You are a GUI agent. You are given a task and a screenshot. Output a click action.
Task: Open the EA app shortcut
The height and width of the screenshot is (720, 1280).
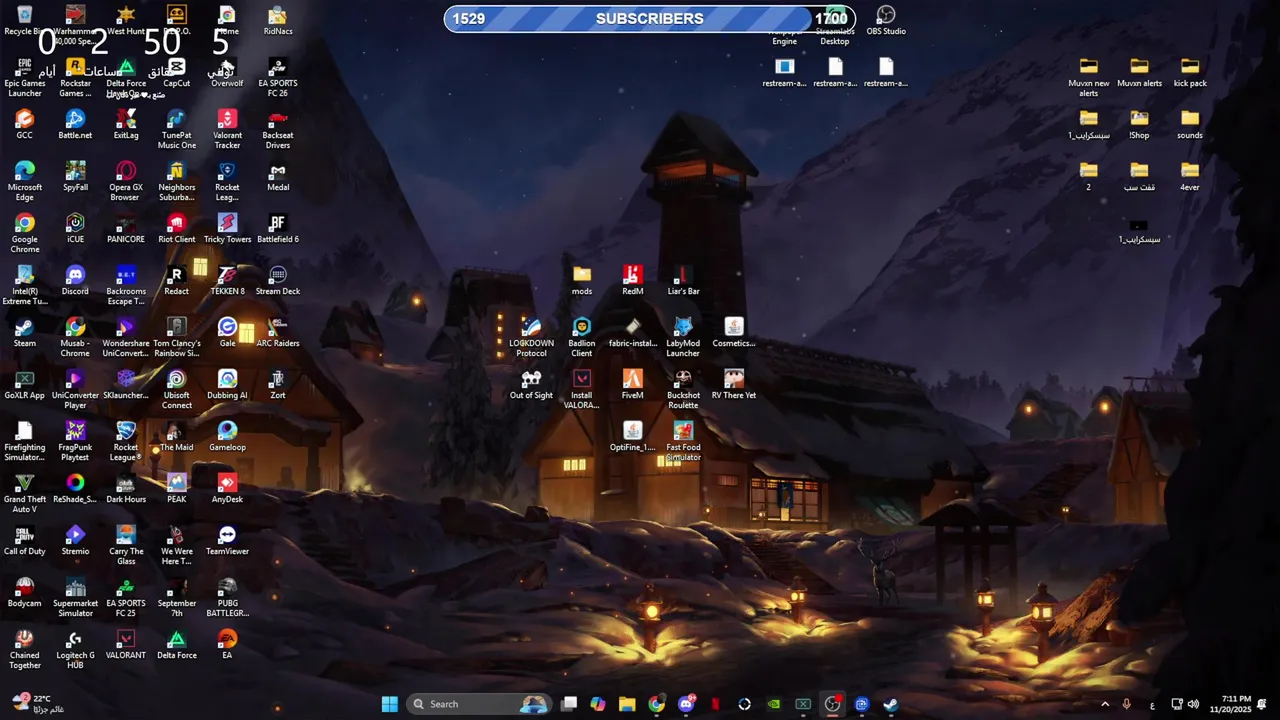(x=227, y=645)
